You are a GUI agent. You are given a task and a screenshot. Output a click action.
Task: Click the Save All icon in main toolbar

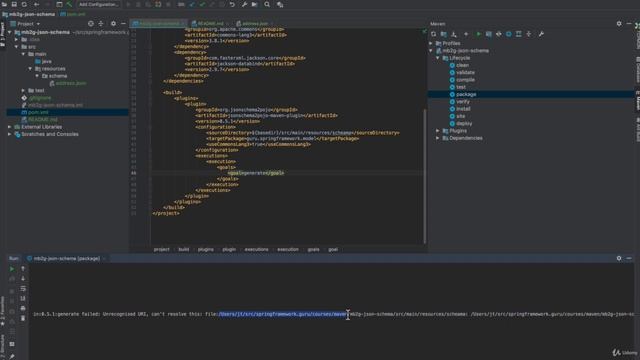(14, 4)
